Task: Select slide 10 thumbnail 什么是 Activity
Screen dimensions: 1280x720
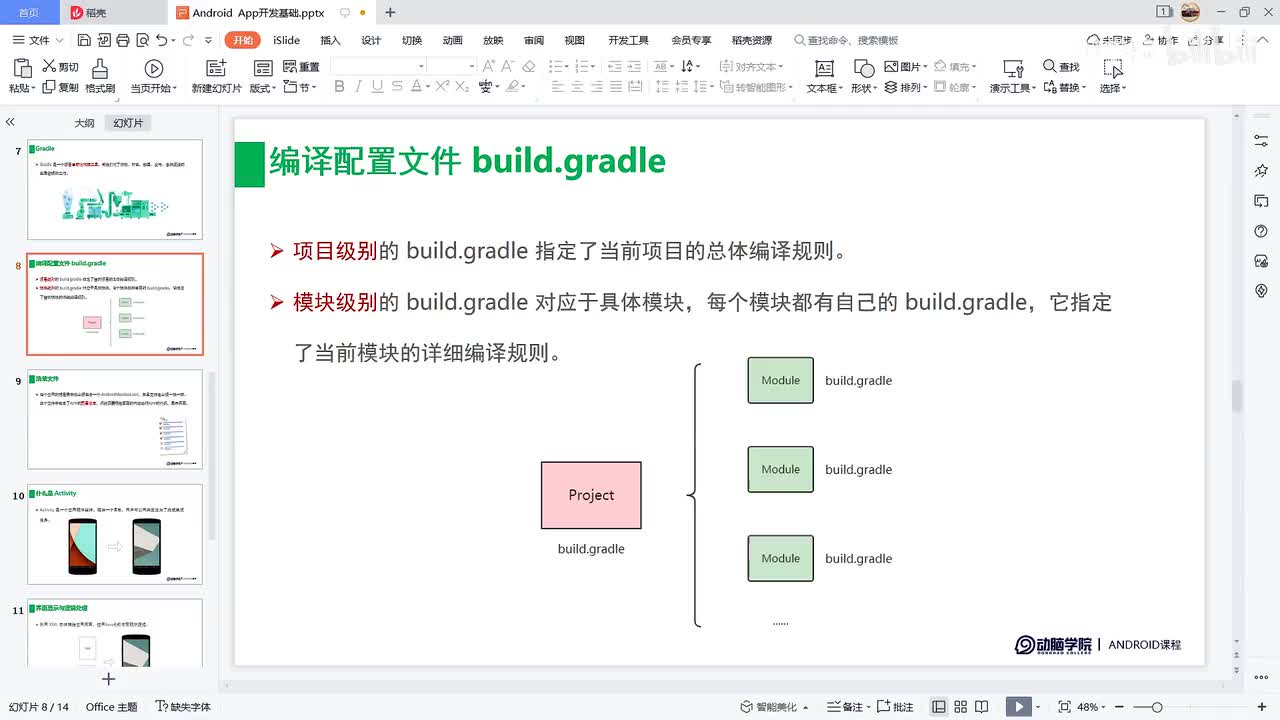Action: (115, 534)
